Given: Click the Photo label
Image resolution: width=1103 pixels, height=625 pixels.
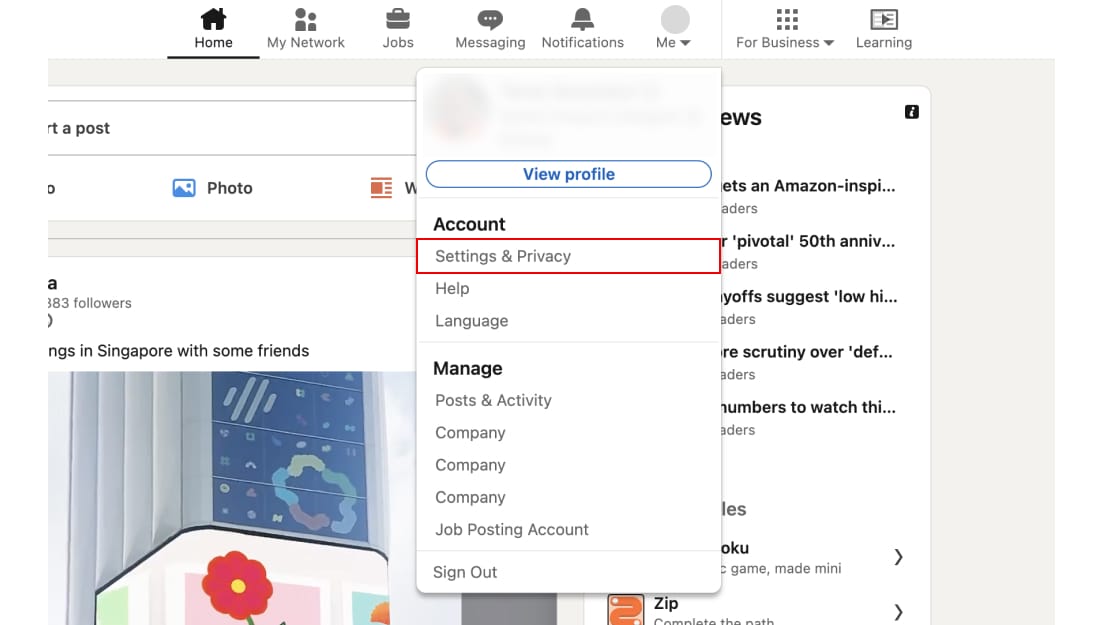Looking at the screenshot, I should [x=229, y=188].
